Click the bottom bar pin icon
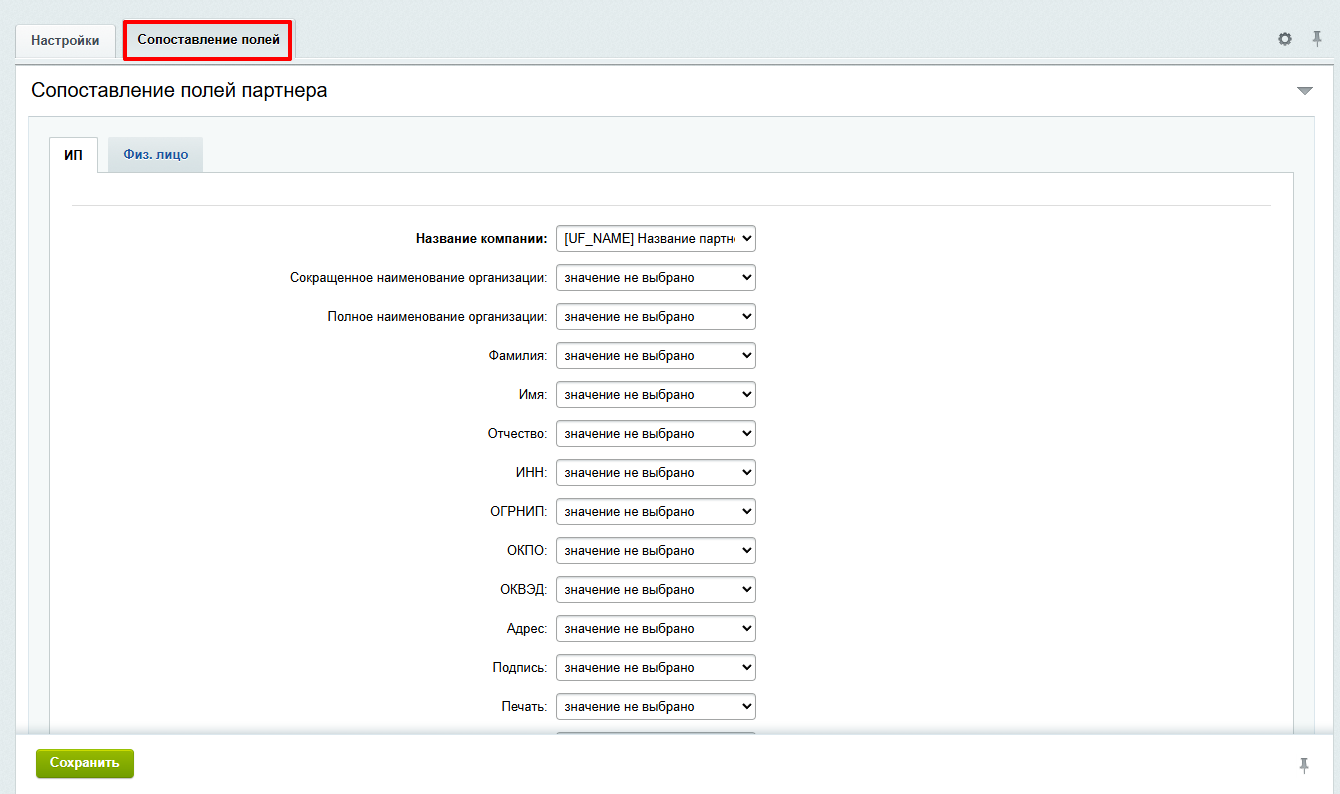 coord(1303,765)
